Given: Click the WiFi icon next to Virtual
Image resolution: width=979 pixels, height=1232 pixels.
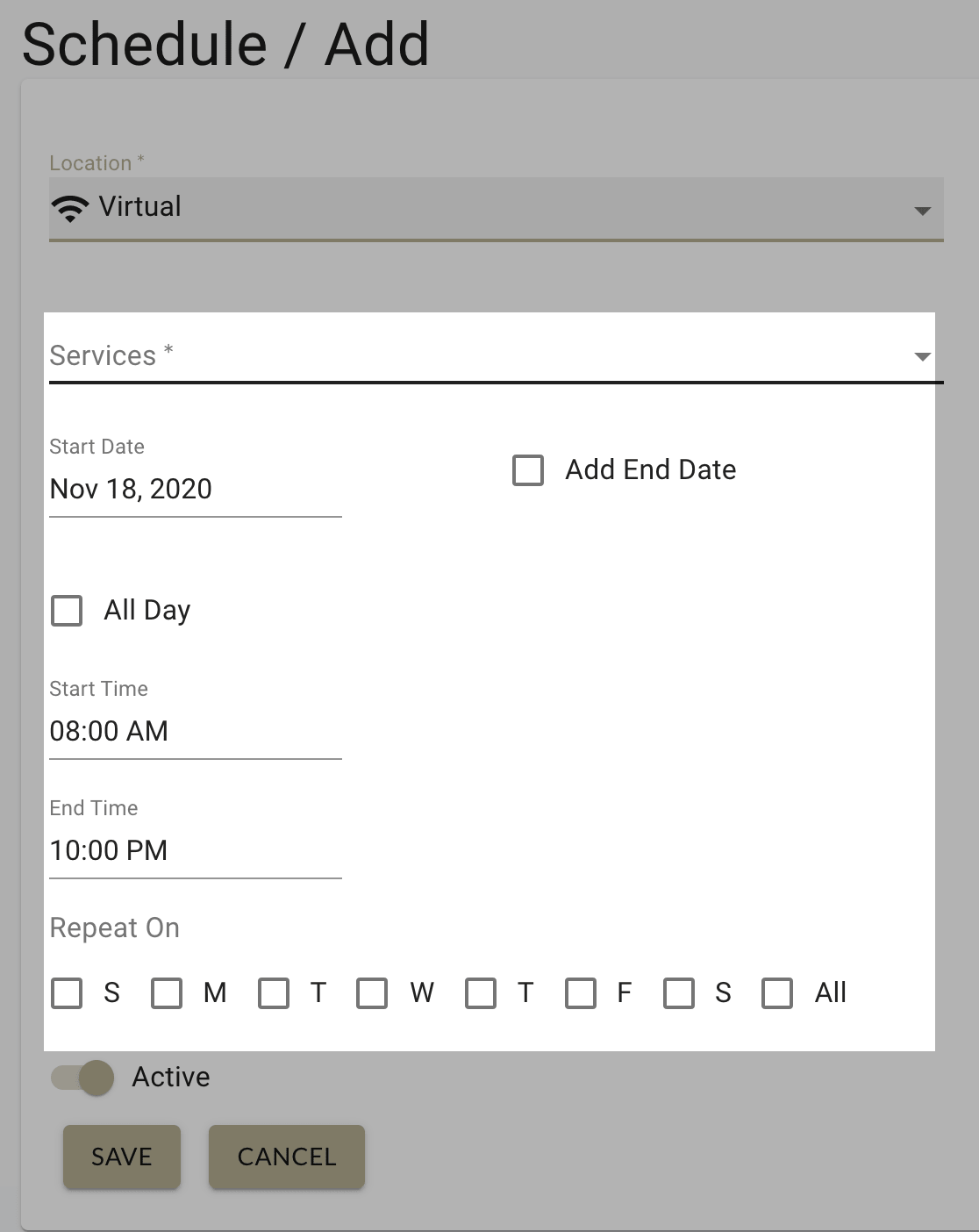Looking at the screenshot, I should [70, 207].
